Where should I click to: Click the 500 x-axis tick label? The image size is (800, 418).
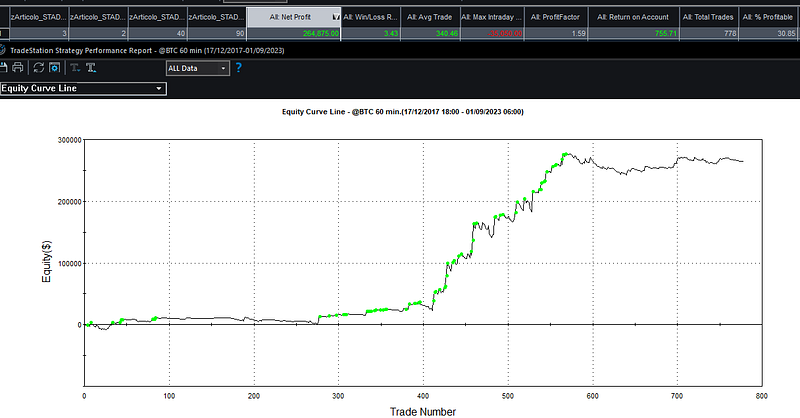coord(508,396)
